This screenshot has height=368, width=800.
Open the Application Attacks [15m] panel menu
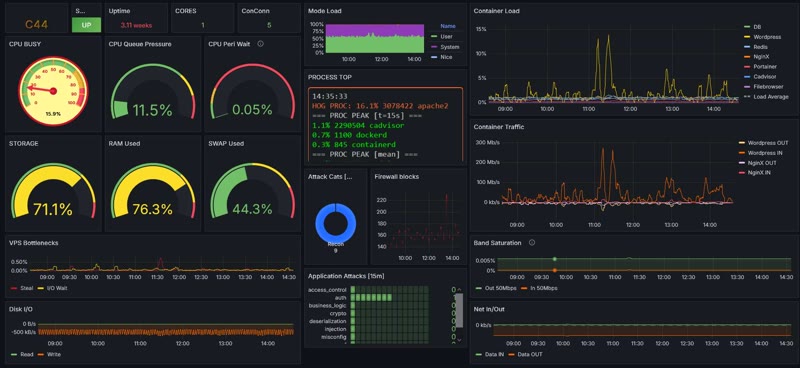[x=346, y=276]
